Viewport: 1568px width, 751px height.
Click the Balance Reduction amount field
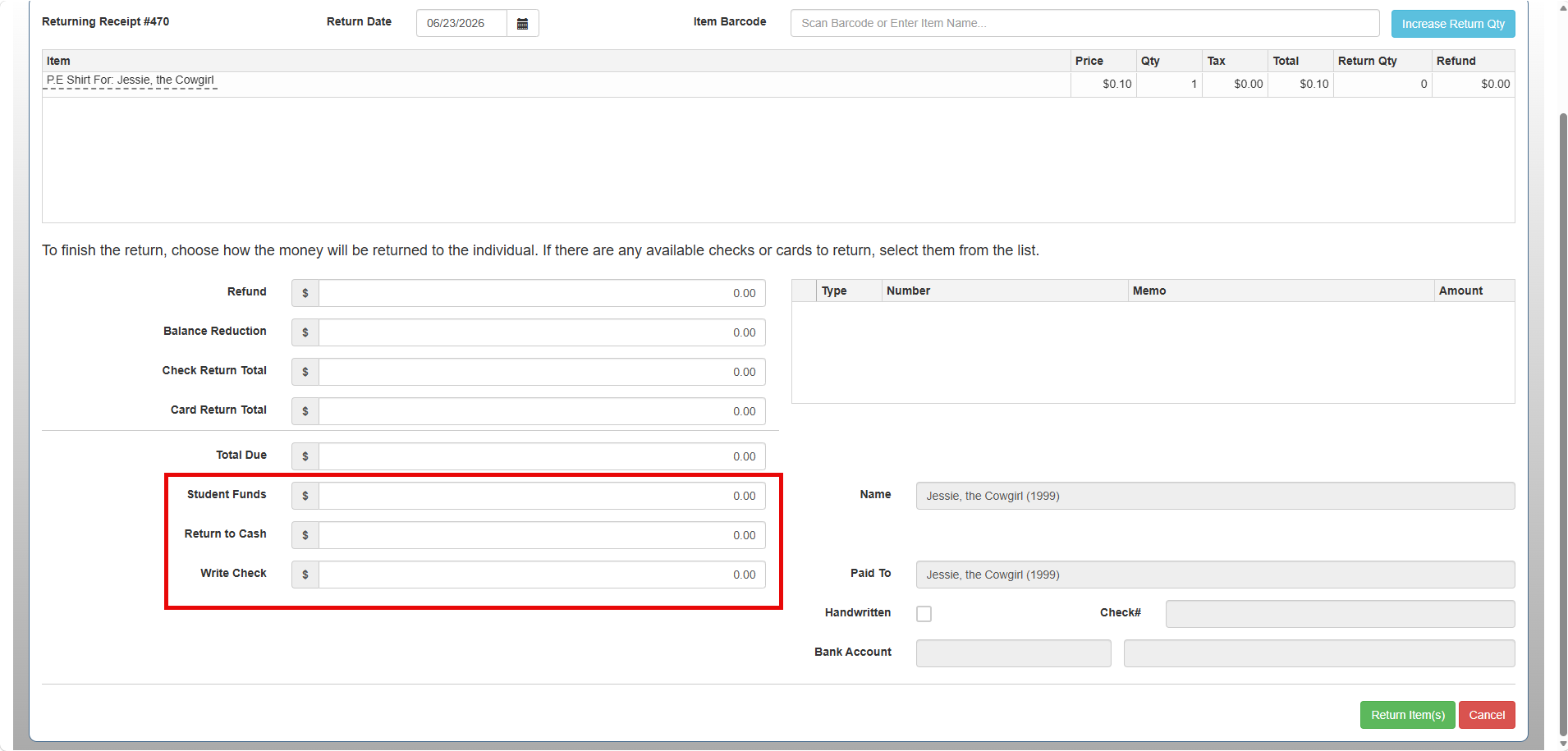[542, 332]
